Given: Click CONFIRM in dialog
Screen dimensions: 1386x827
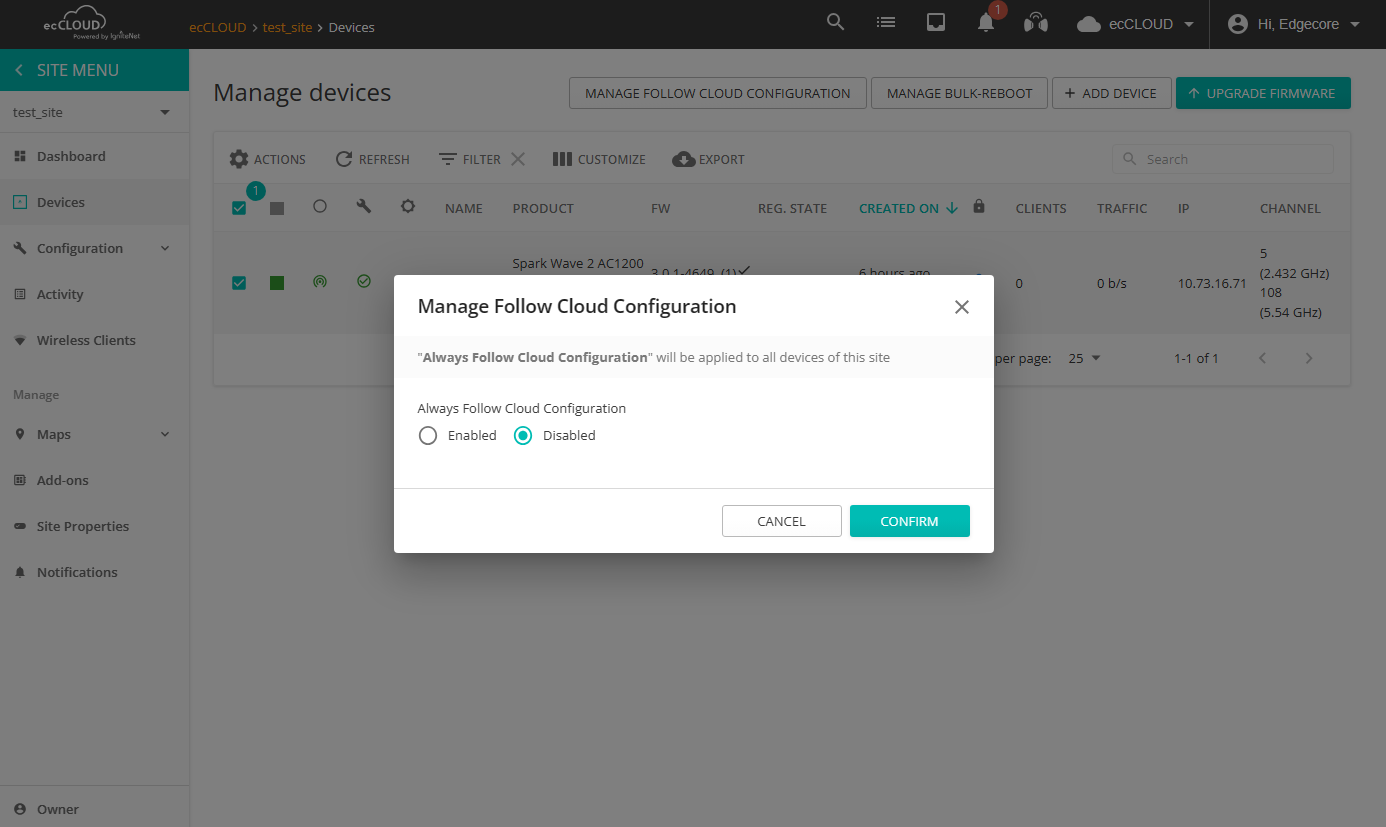Looking at the screenshot, I should click(910, 521).
